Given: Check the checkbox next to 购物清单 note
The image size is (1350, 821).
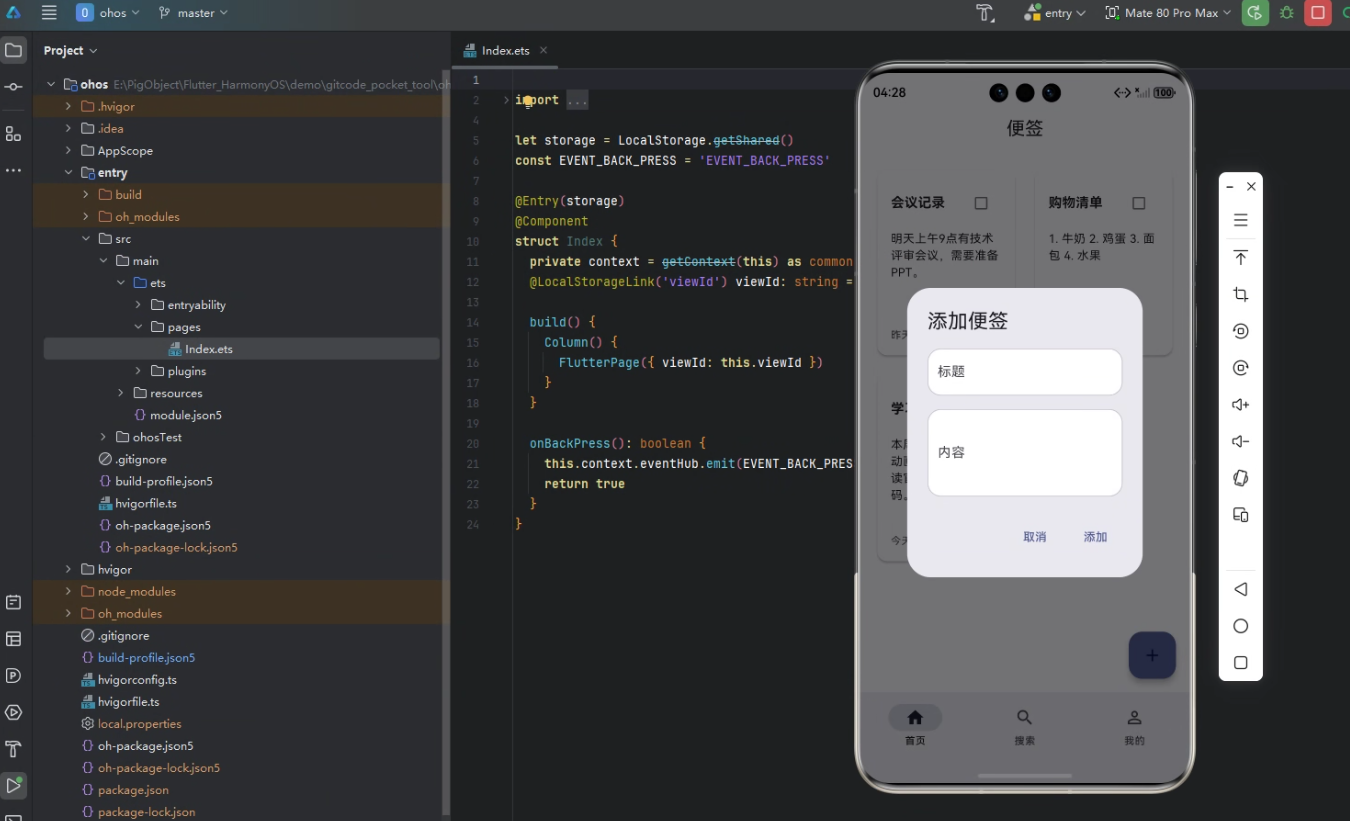Looking at the screenshot, I should pyautogui.click(x=1138, y=202).
